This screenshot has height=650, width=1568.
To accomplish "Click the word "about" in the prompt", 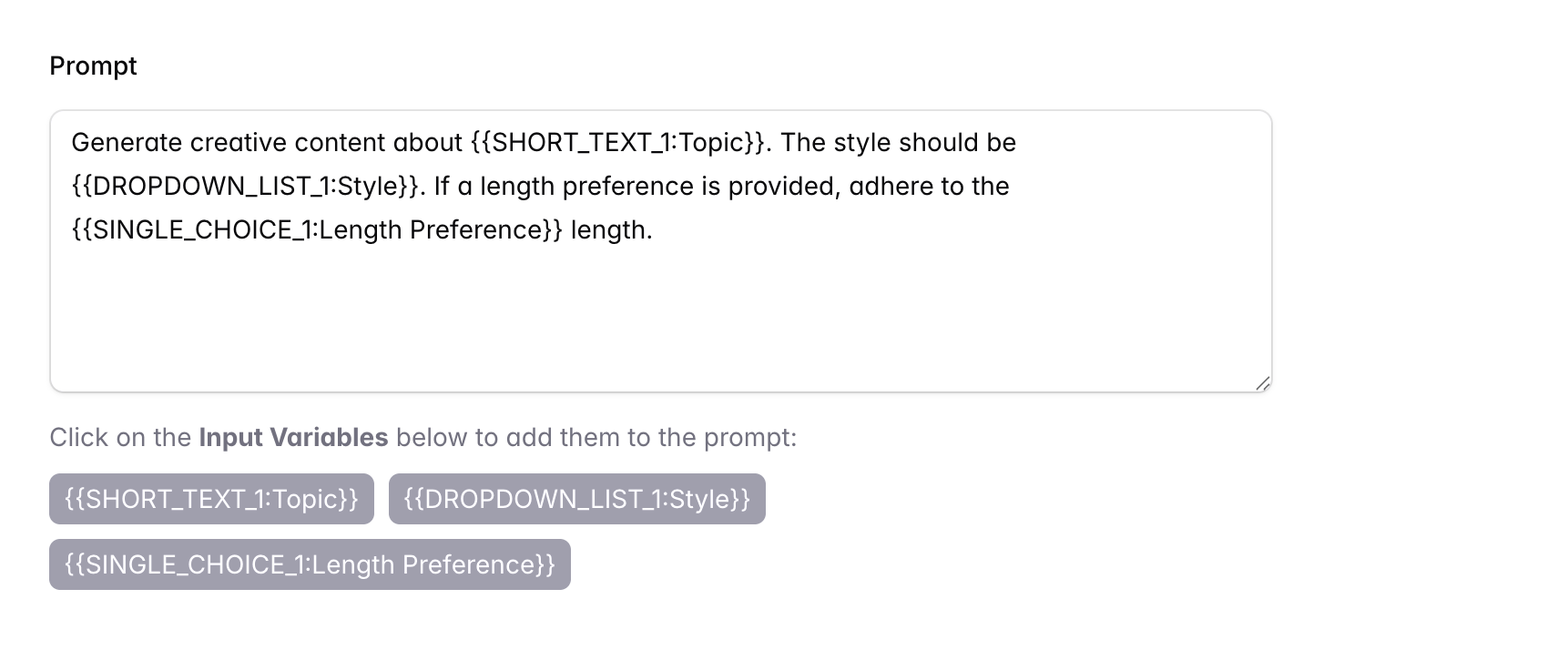I will pos(428,142).
